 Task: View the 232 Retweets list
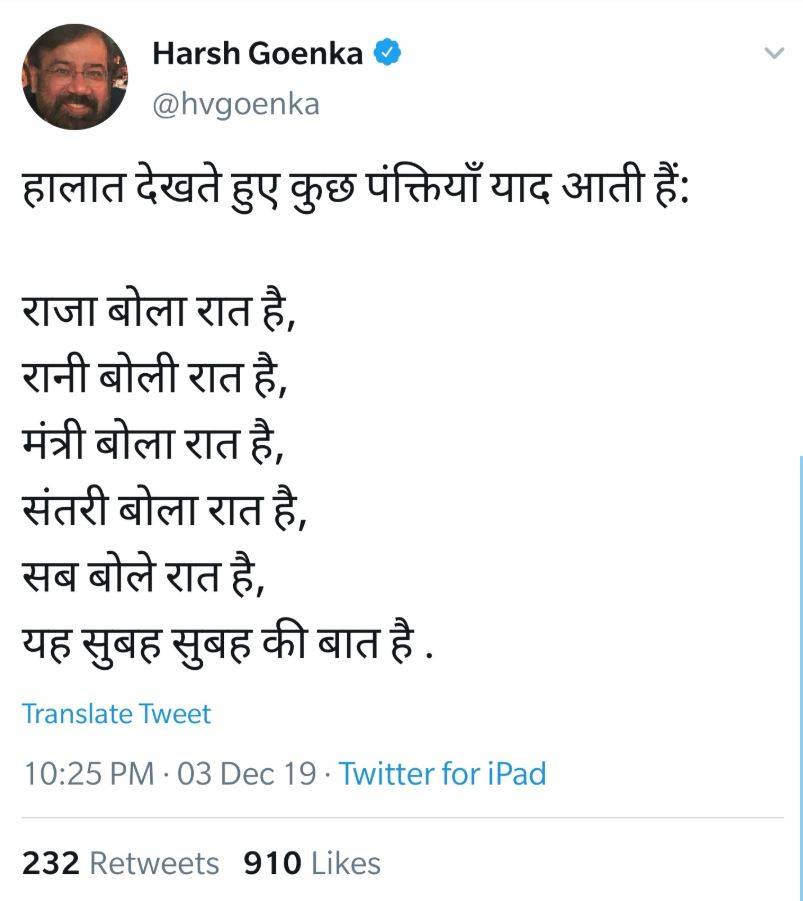pos(120,863)
